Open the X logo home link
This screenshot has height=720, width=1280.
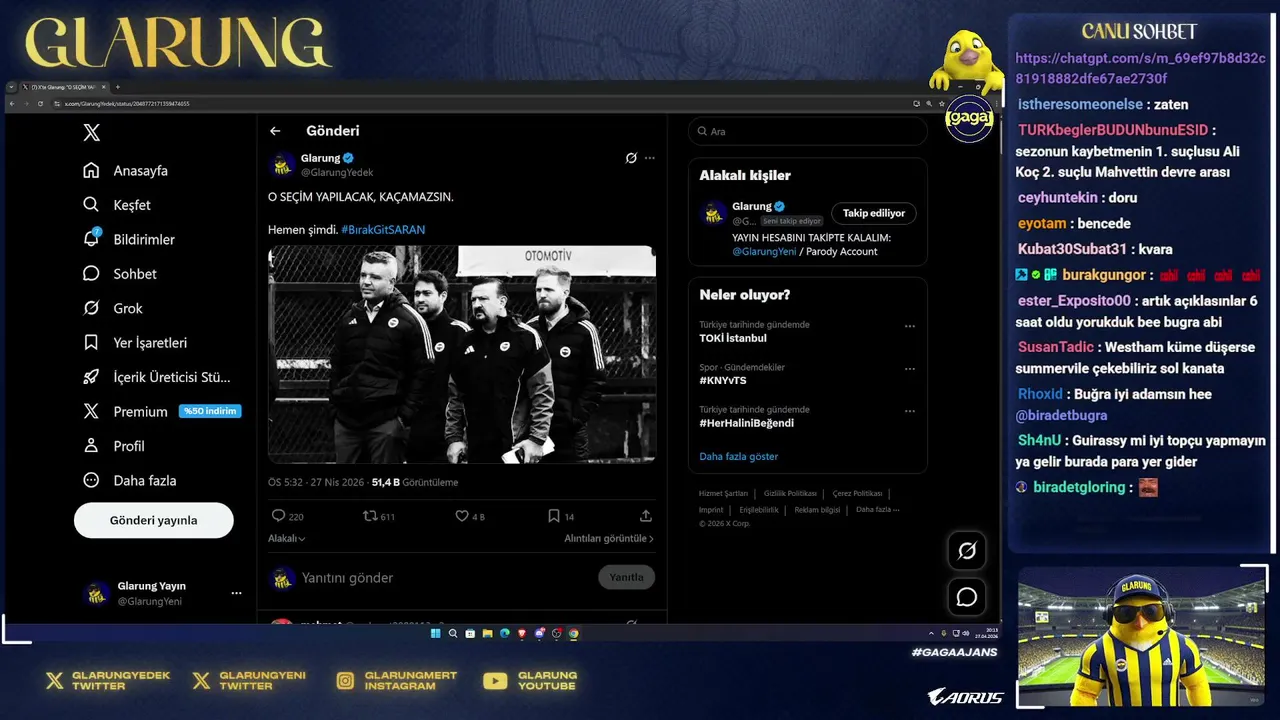91,133
